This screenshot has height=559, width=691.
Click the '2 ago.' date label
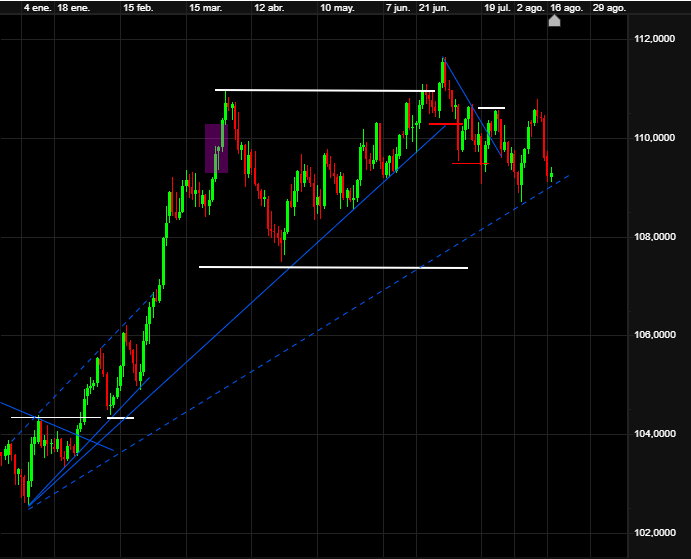[531, 8]
